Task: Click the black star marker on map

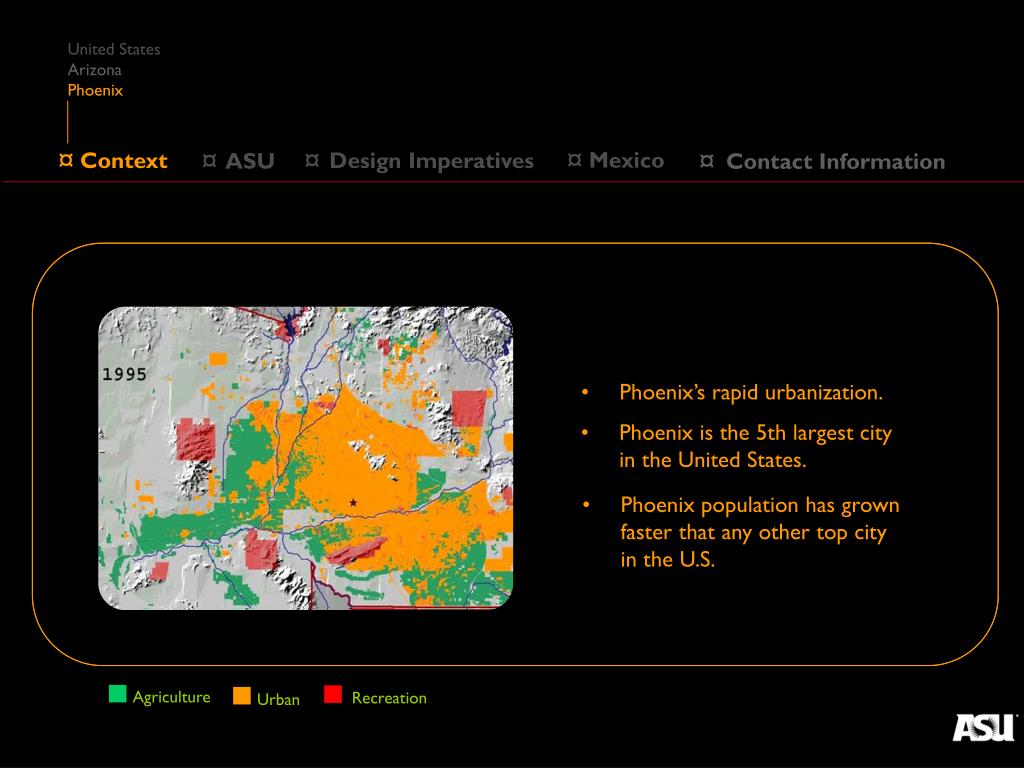Action: point(353,502)
